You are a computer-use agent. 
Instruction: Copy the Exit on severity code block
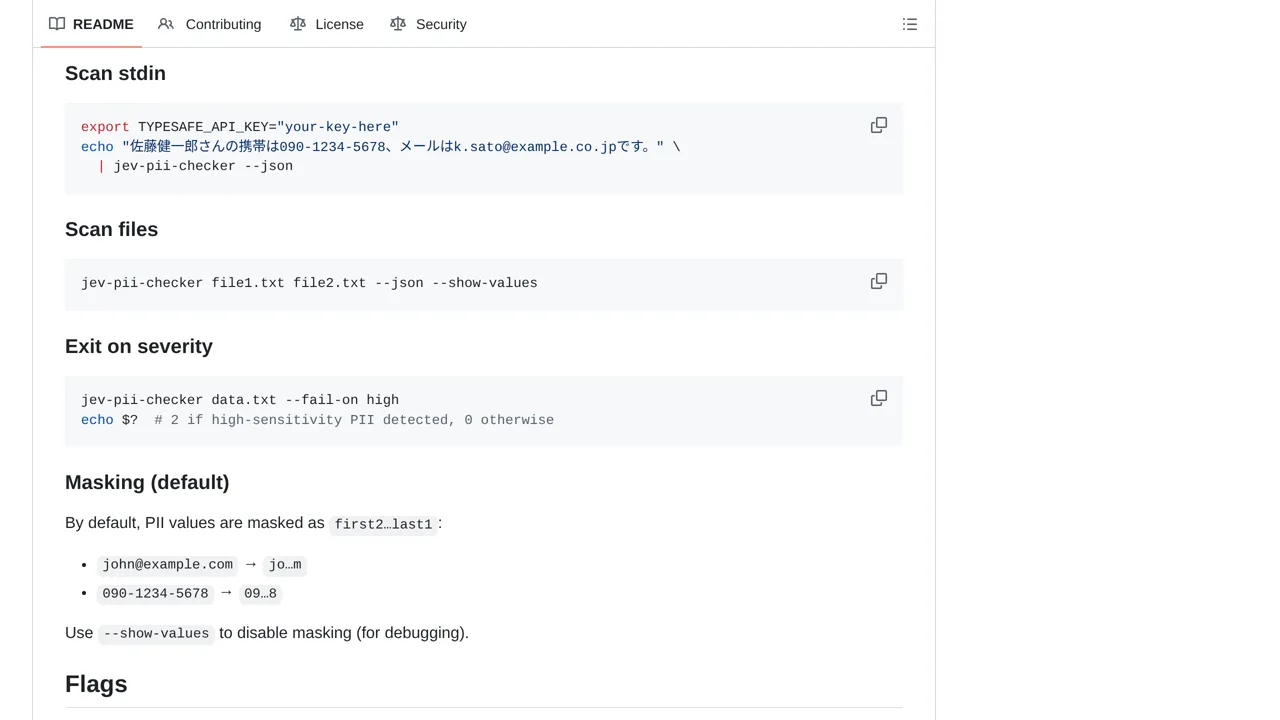point(879,398)
